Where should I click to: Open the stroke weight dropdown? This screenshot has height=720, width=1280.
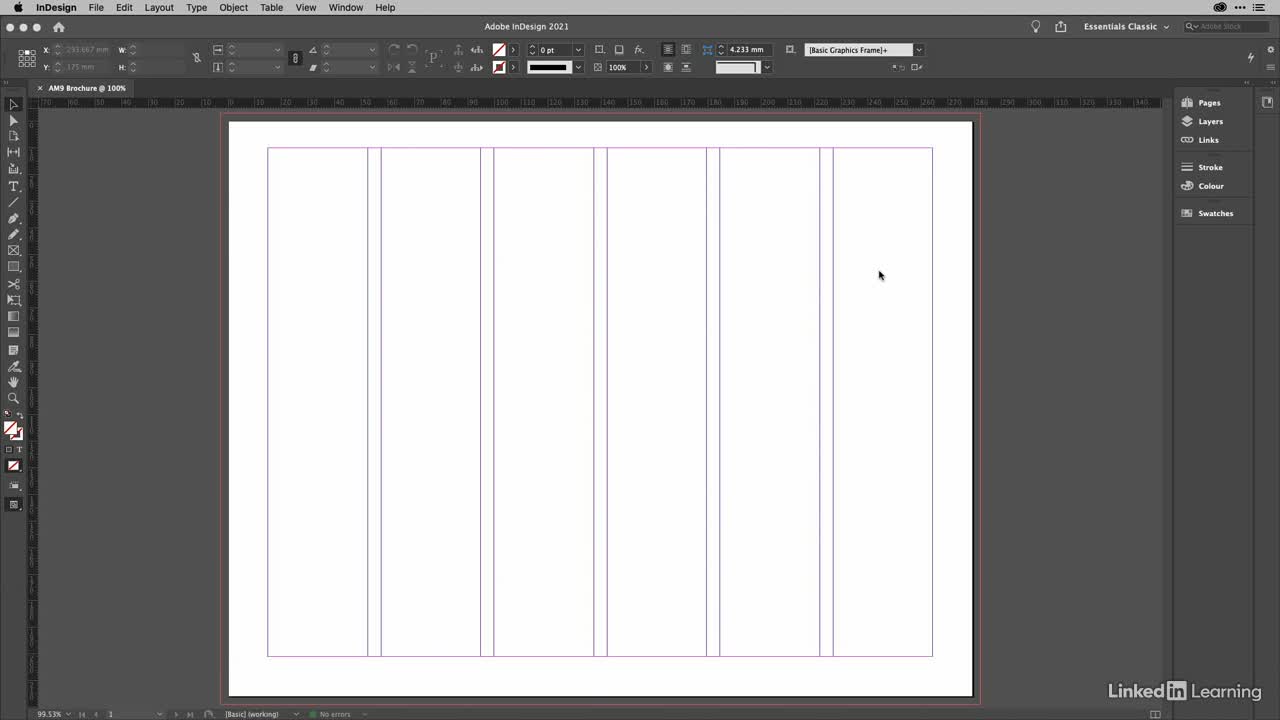(x=578, y=50)
